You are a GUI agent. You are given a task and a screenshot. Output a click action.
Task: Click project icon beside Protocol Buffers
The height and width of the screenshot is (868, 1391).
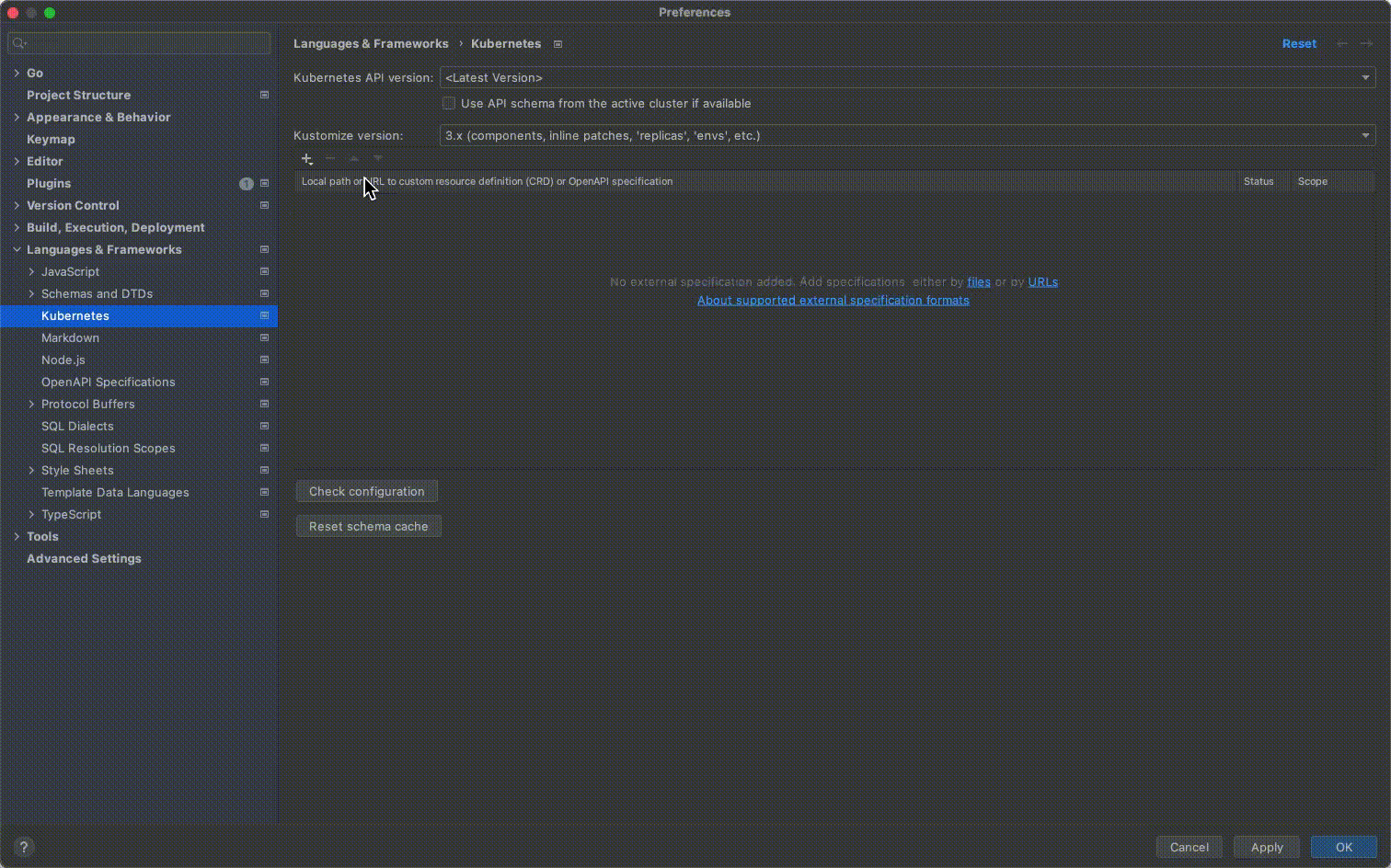pos(264,404)
